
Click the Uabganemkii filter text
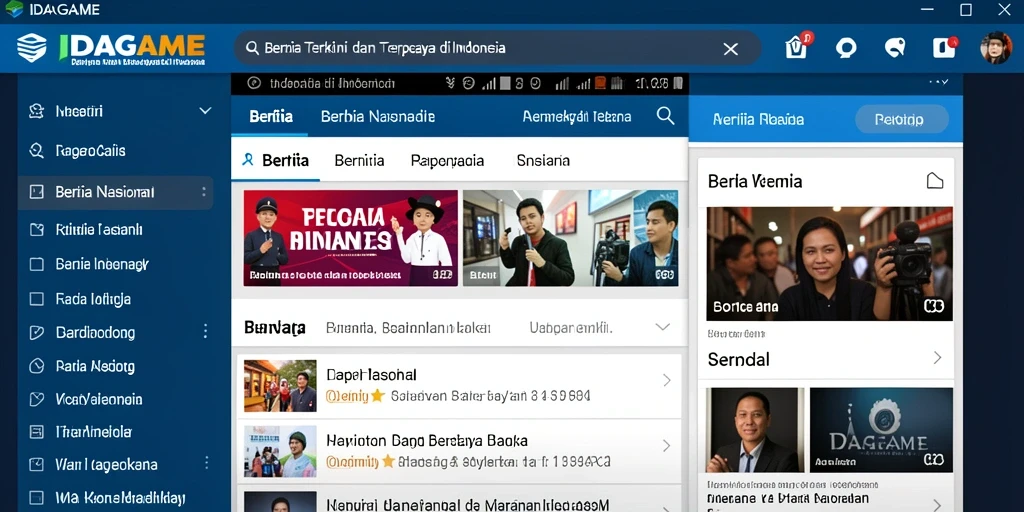click(x=571, y=327)
